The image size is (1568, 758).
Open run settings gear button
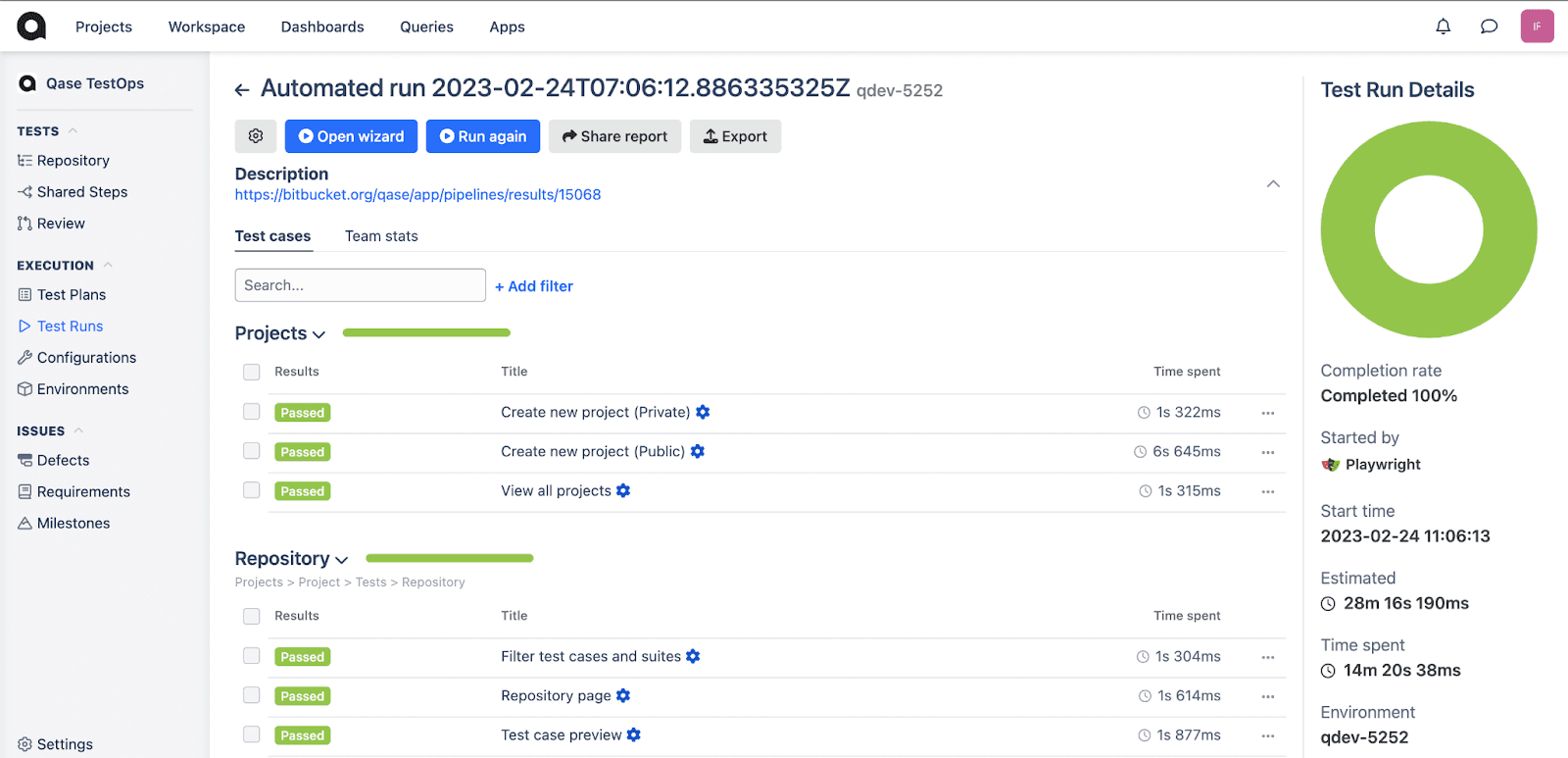click(256, 136)
